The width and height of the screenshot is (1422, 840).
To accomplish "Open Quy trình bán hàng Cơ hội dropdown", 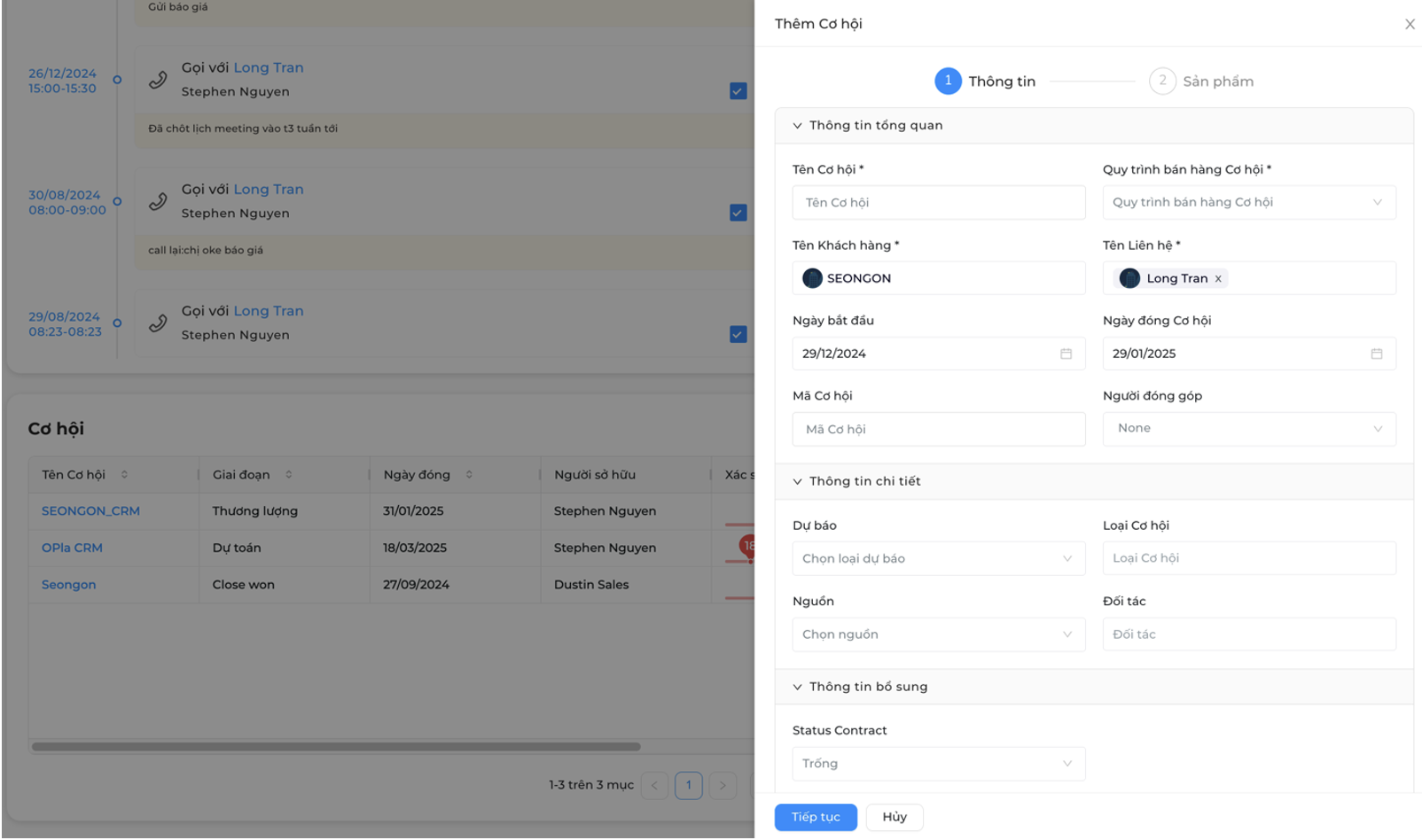I will coord(1249,202).
